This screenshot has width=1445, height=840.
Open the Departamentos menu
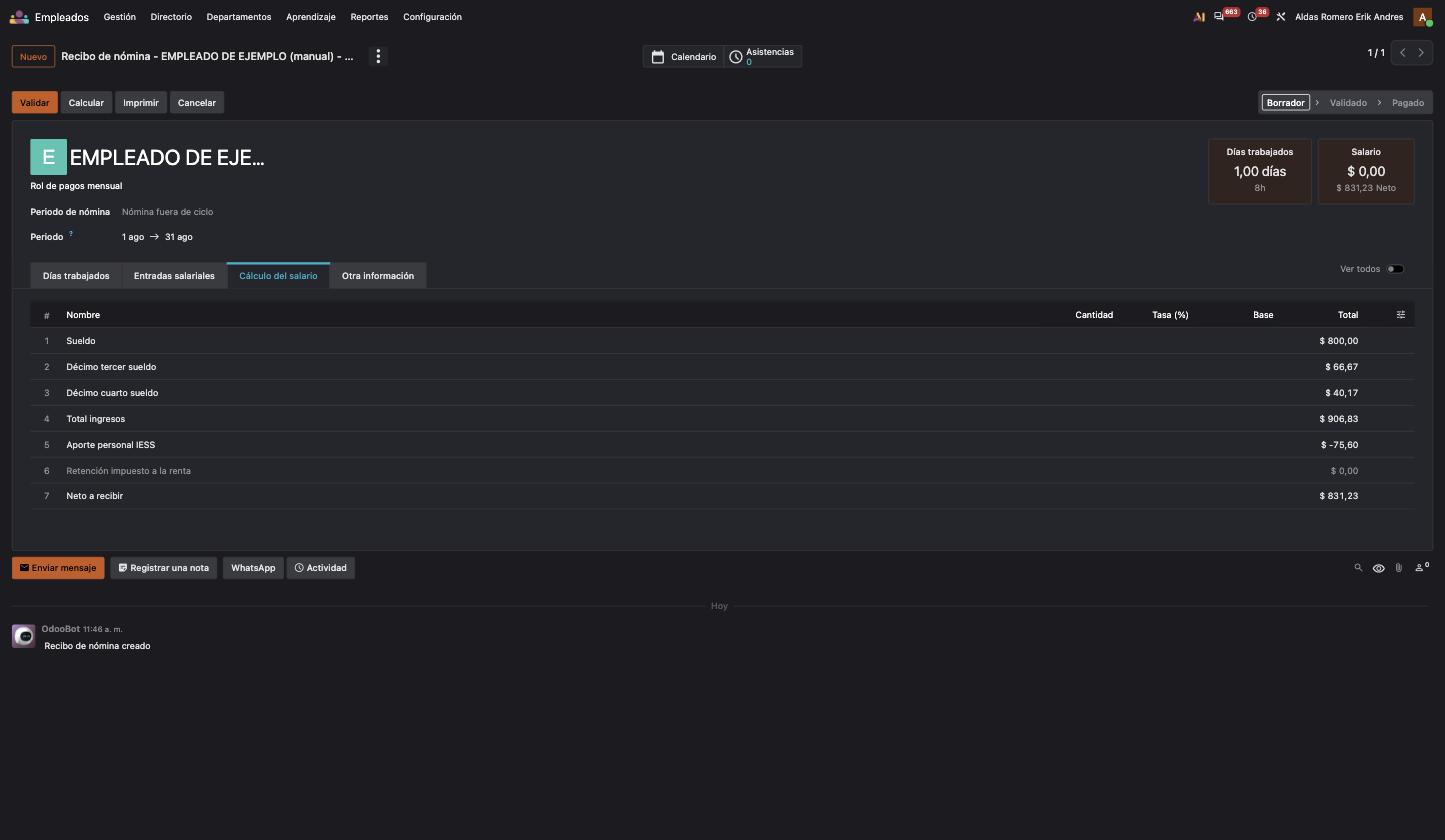click(238, 17)
